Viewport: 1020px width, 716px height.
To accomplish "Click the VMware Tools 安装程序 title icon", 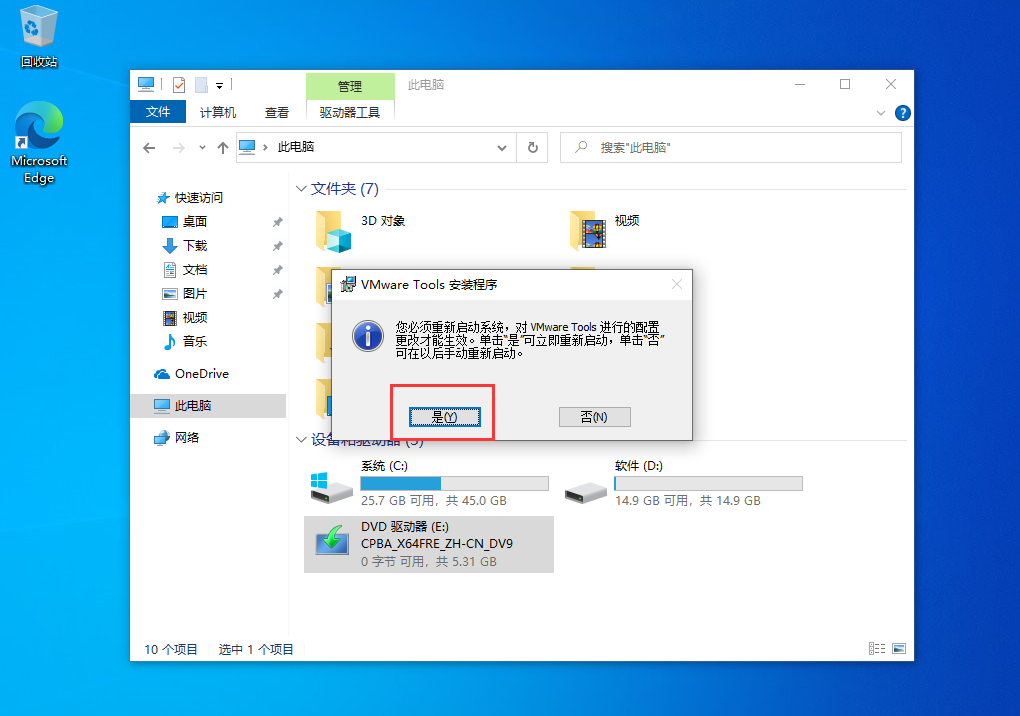I will 348,284.
